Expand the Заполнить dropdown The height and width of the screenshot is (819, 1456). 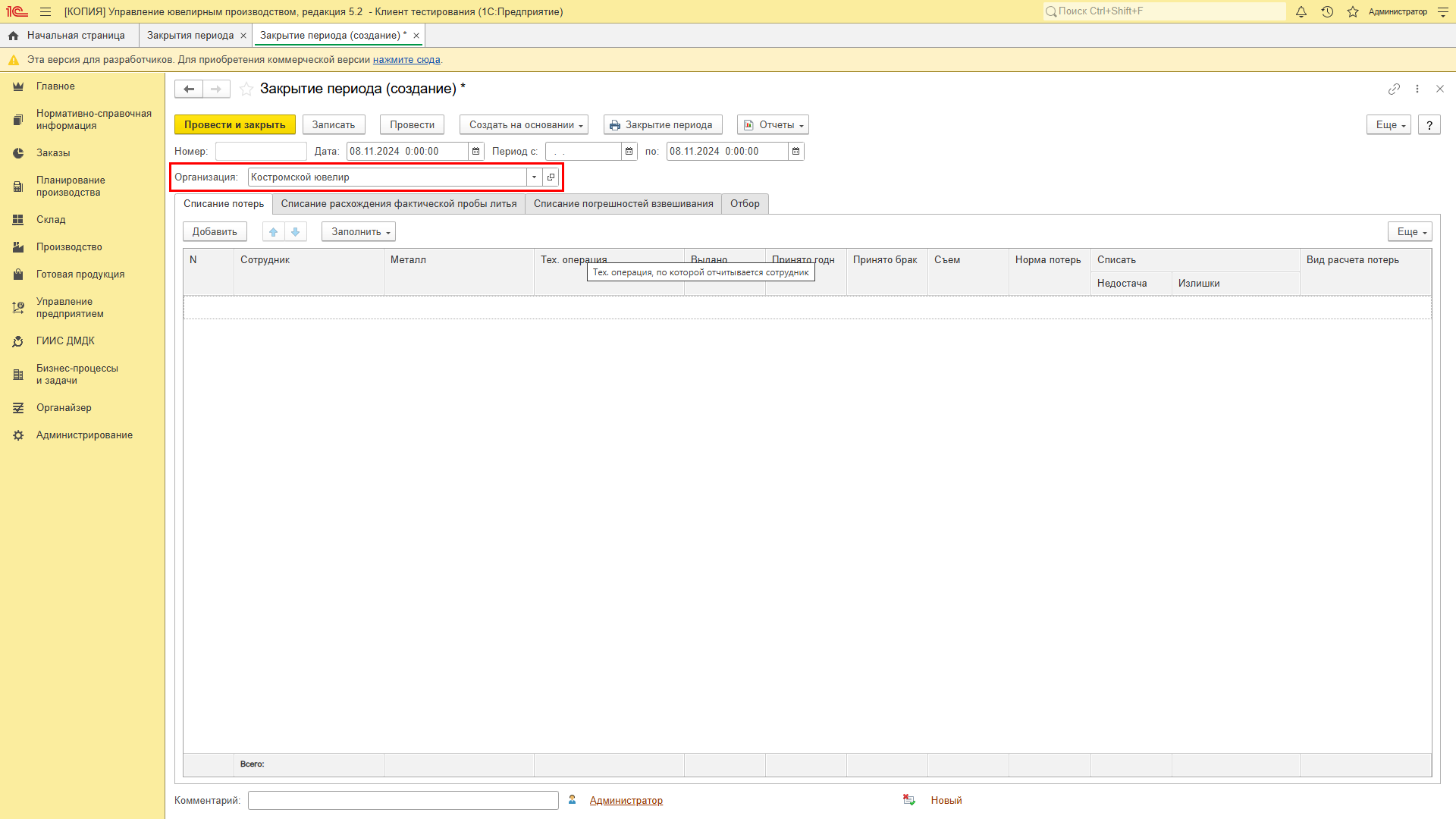[x=359, y=232]
